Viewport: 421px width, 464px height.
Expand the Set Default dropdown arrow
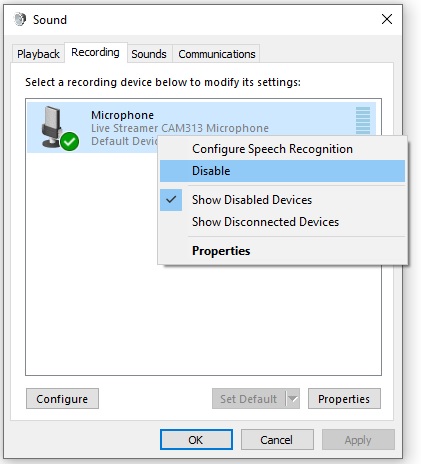(293, 399)
